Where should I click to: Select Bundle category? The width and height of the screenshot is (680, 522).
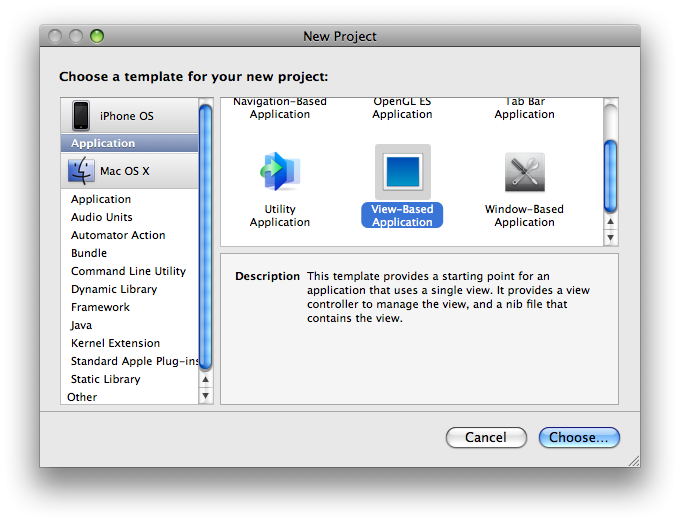pos(130,253)
